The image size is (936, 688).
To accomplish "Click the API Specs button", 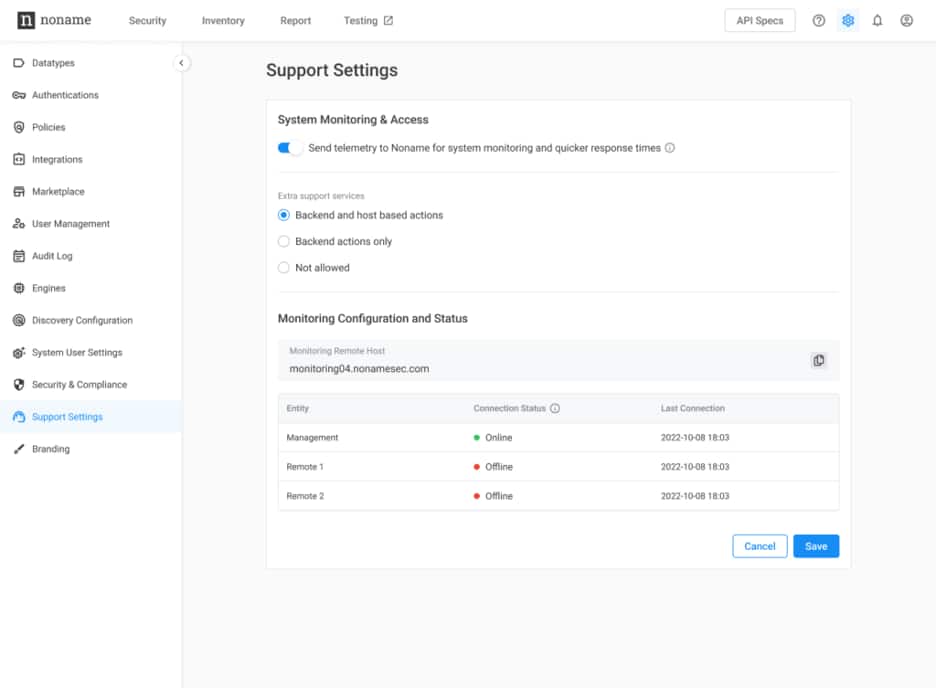I will 760,21.
